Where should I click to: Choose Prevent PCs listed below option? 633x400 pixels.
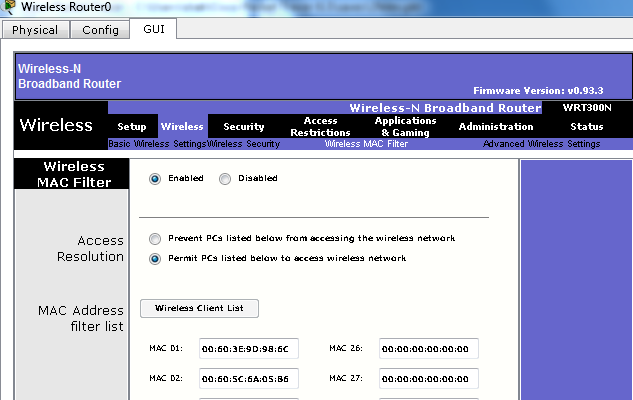(x=155, y=239)
